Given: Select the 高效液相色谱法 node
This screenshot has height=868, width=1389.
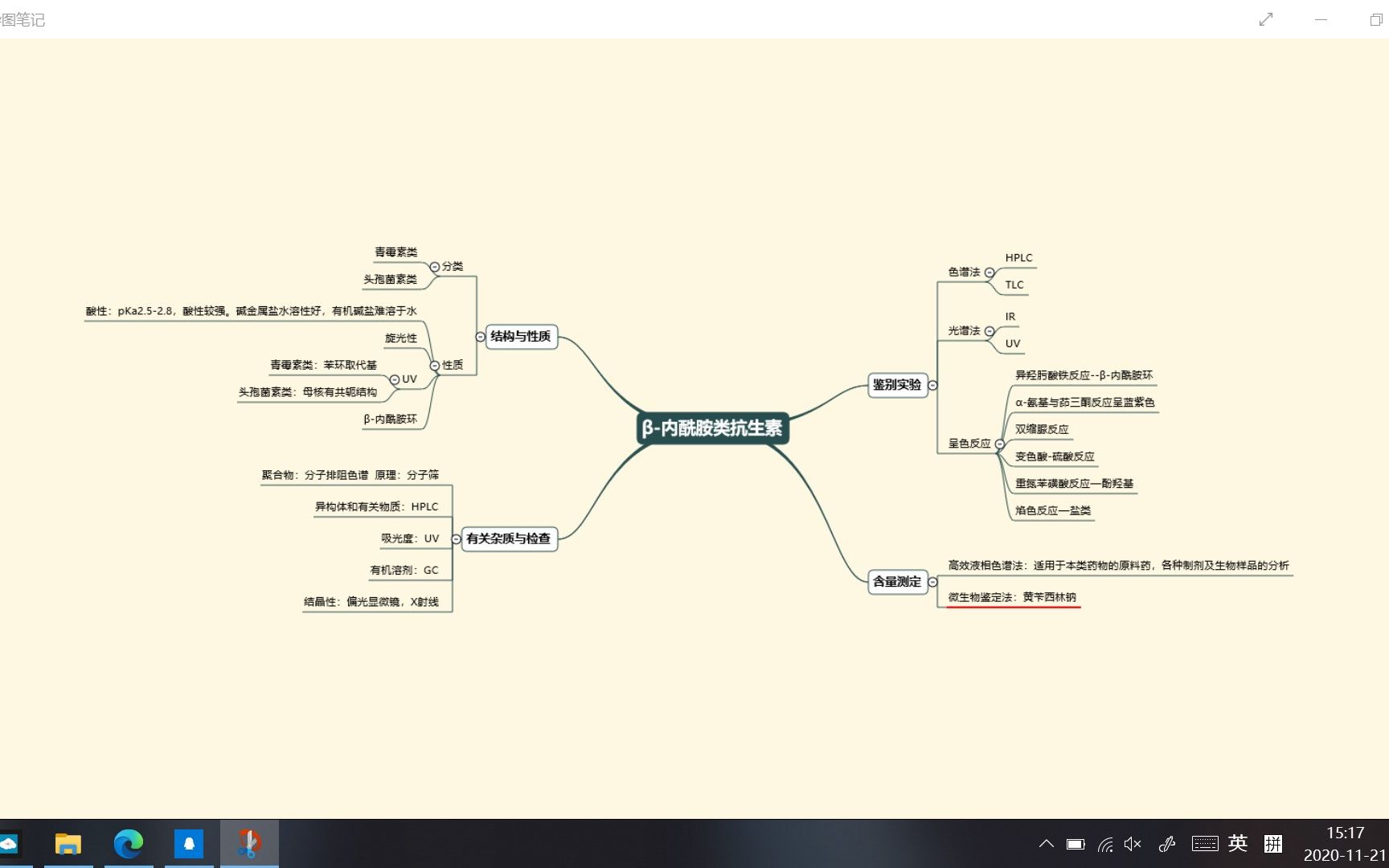Looking at the screenshot, I should point(1118,566).
